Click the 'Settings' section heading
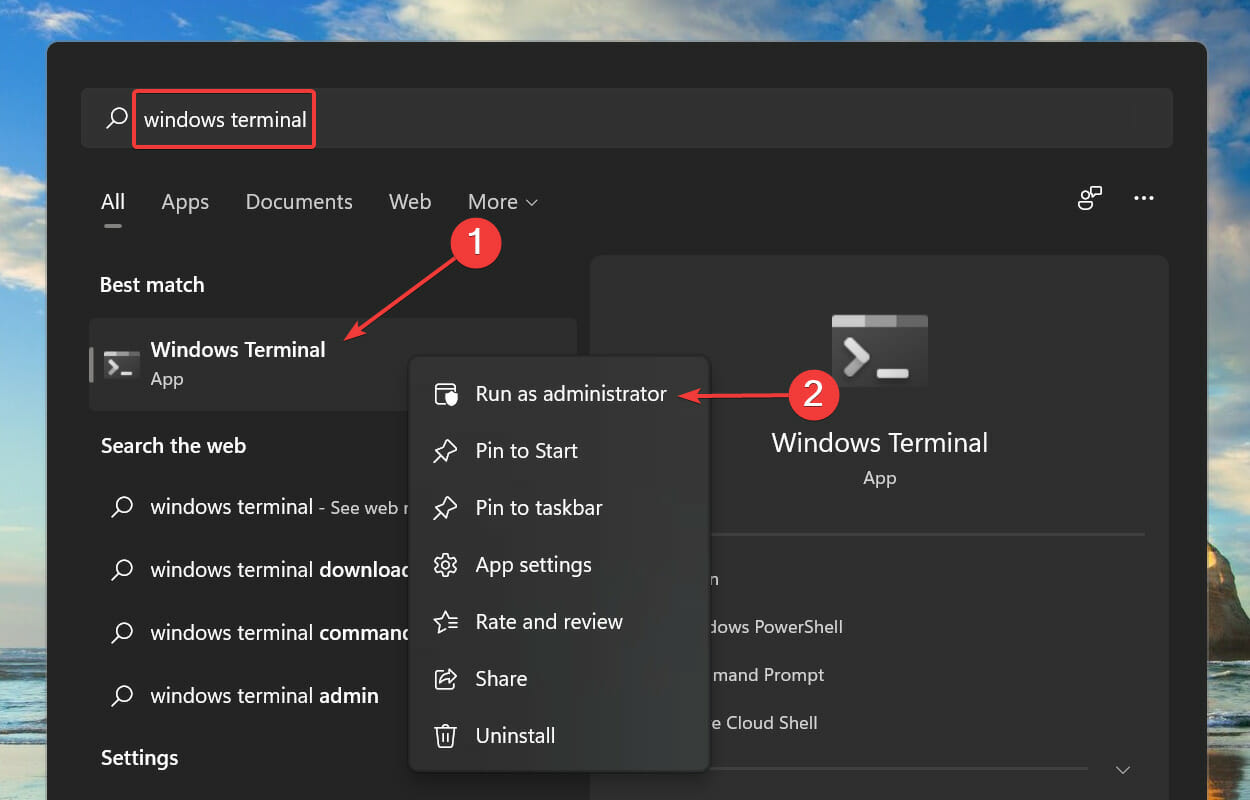 coord(139,758)
